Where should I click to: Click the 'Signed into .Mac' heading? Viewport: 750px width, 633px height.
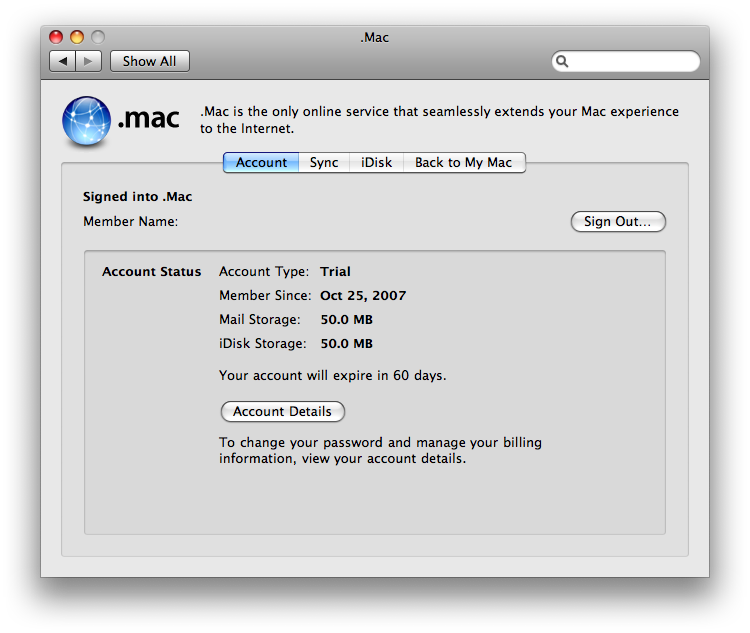point(137,197)
